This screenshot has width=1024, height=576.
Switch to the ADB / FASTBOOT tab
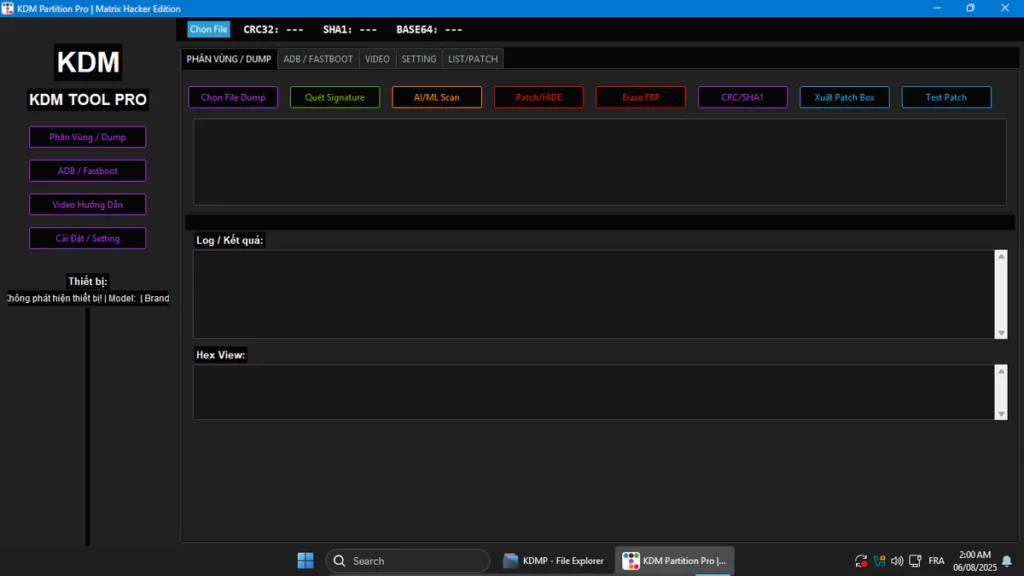pyautogui.click(x=318, y=59)
